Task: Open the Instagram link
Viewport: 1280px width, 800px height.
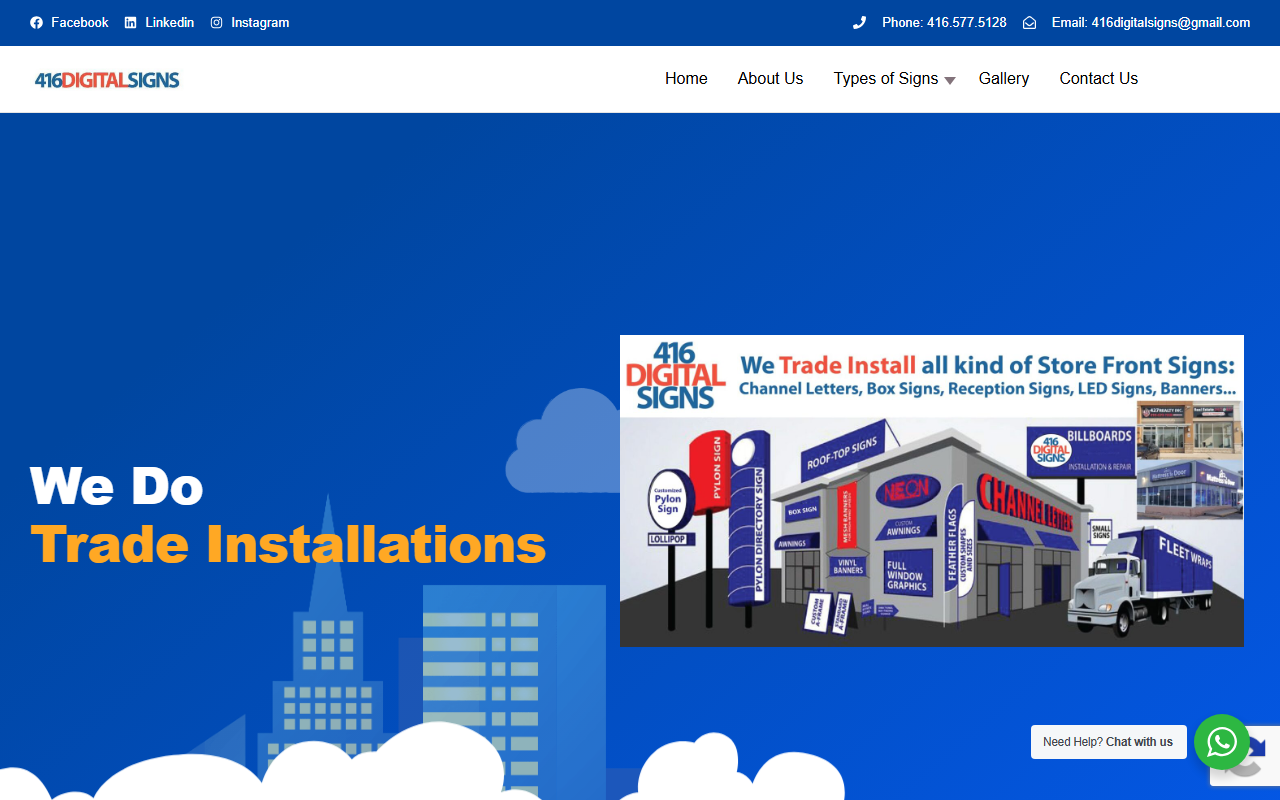Action: click(260, 23)
